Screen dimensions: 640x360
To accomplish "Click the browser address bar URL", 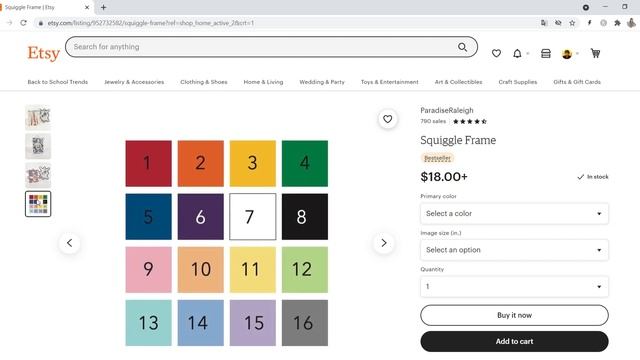I will [151, 23].
